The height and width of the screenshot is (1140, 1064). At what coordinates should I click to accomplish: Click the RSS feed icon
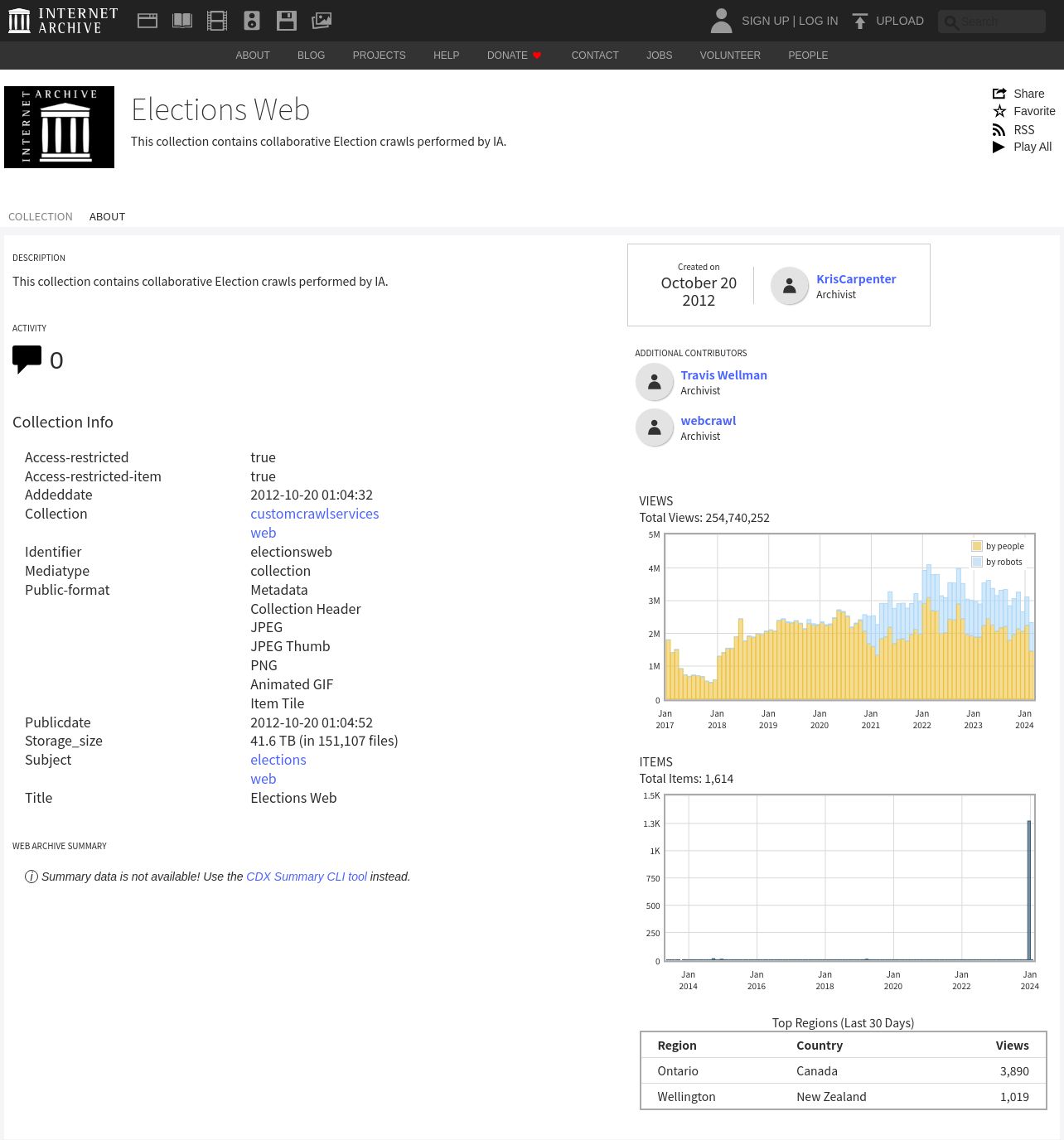point(999,130)
